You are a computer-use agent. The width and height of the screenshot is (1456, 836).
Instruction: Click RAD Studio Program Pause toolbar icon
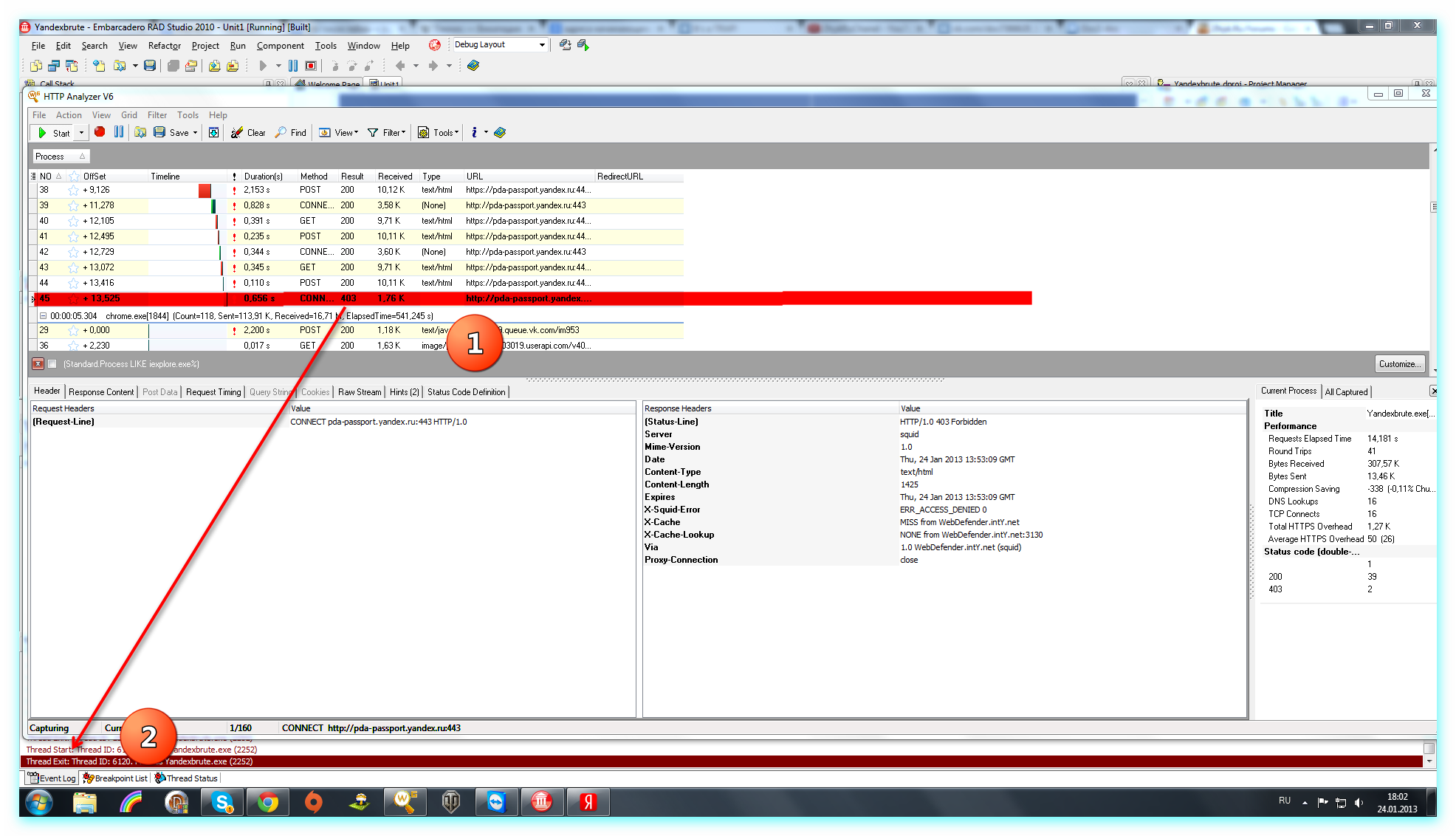293,66
